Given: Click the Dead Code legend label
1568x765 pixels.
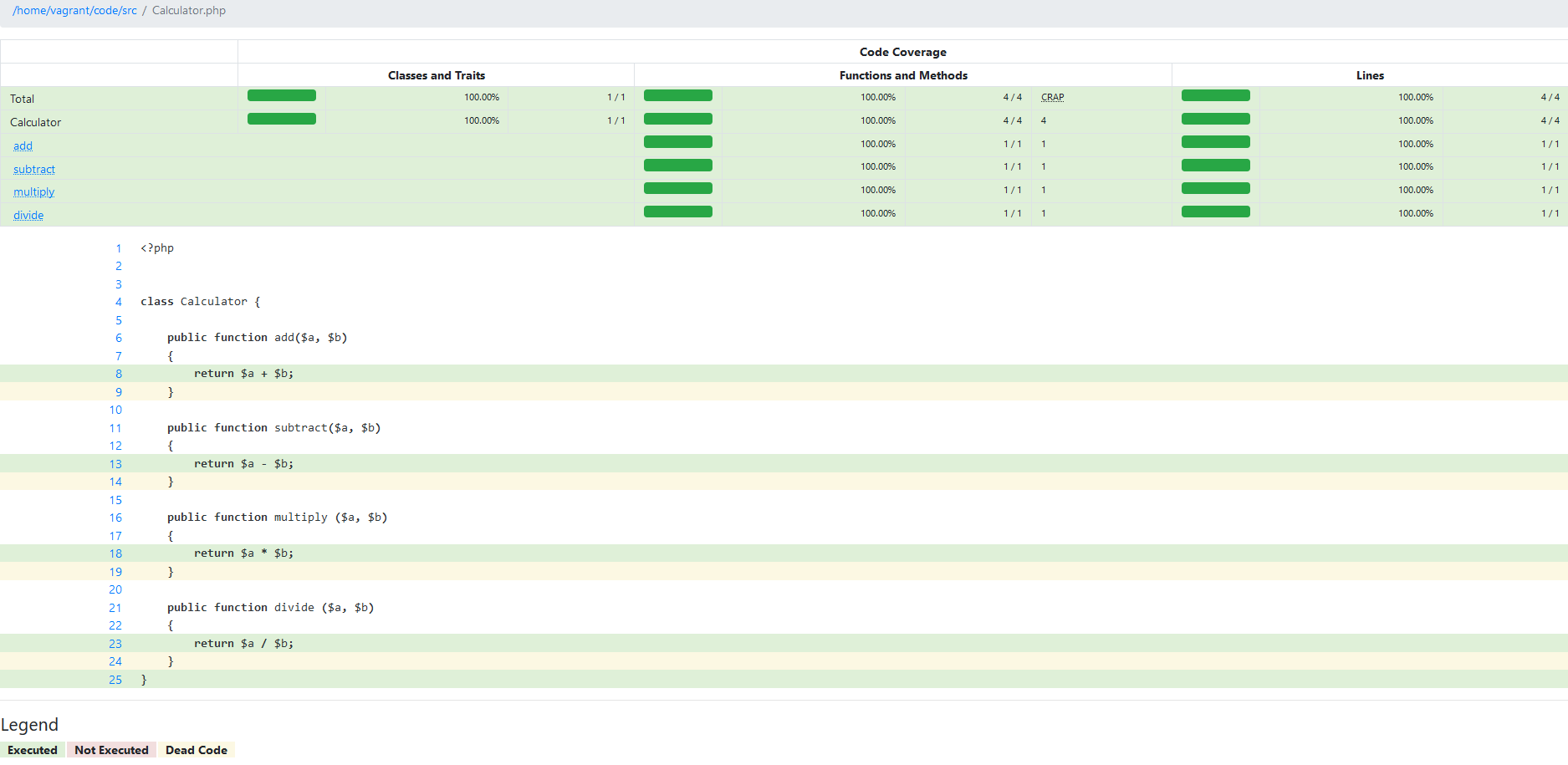Looking at the screenshot, I should point(197,750).
